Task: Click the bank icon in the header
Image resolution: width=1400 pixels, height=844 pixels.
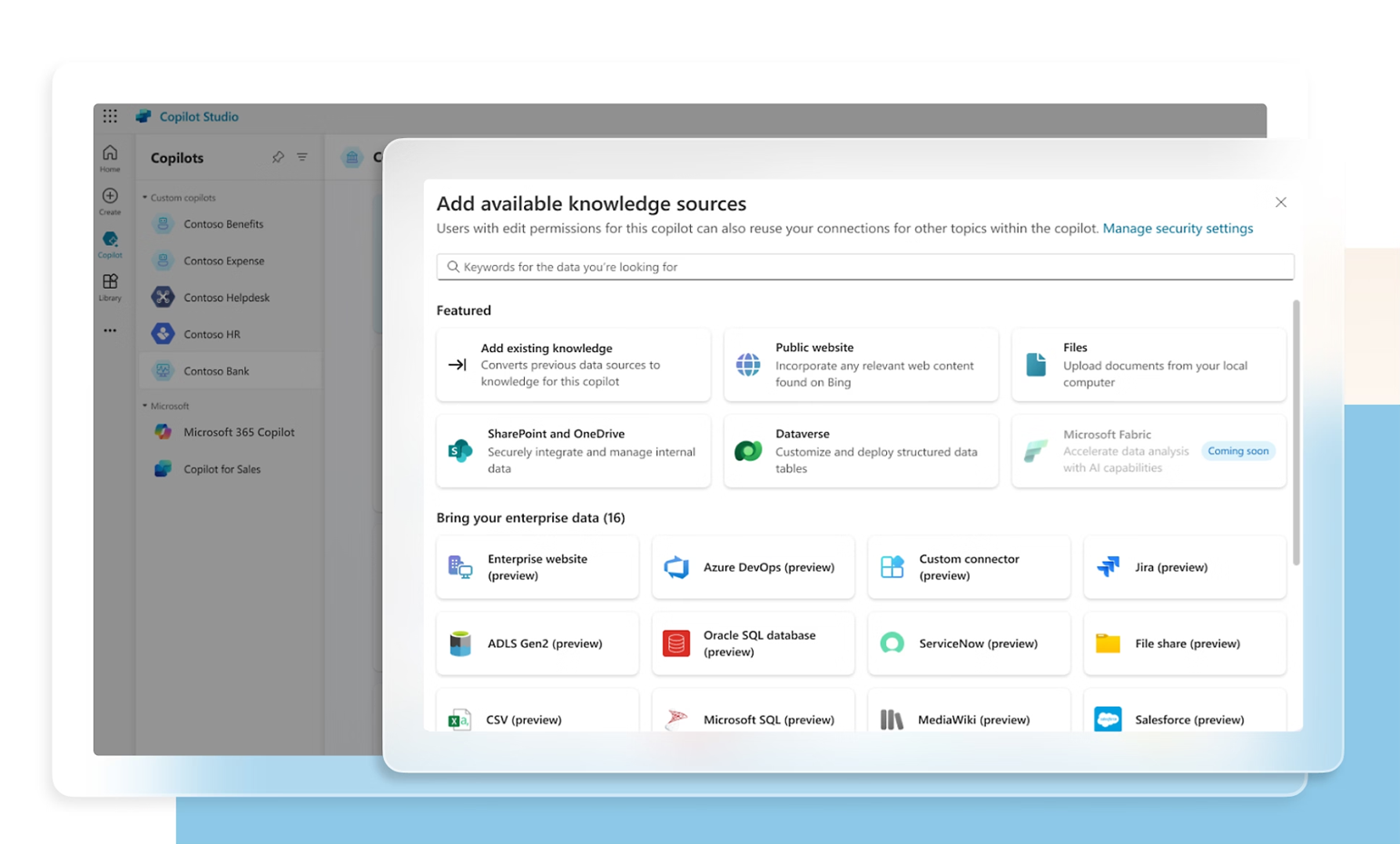Action: 352,158
